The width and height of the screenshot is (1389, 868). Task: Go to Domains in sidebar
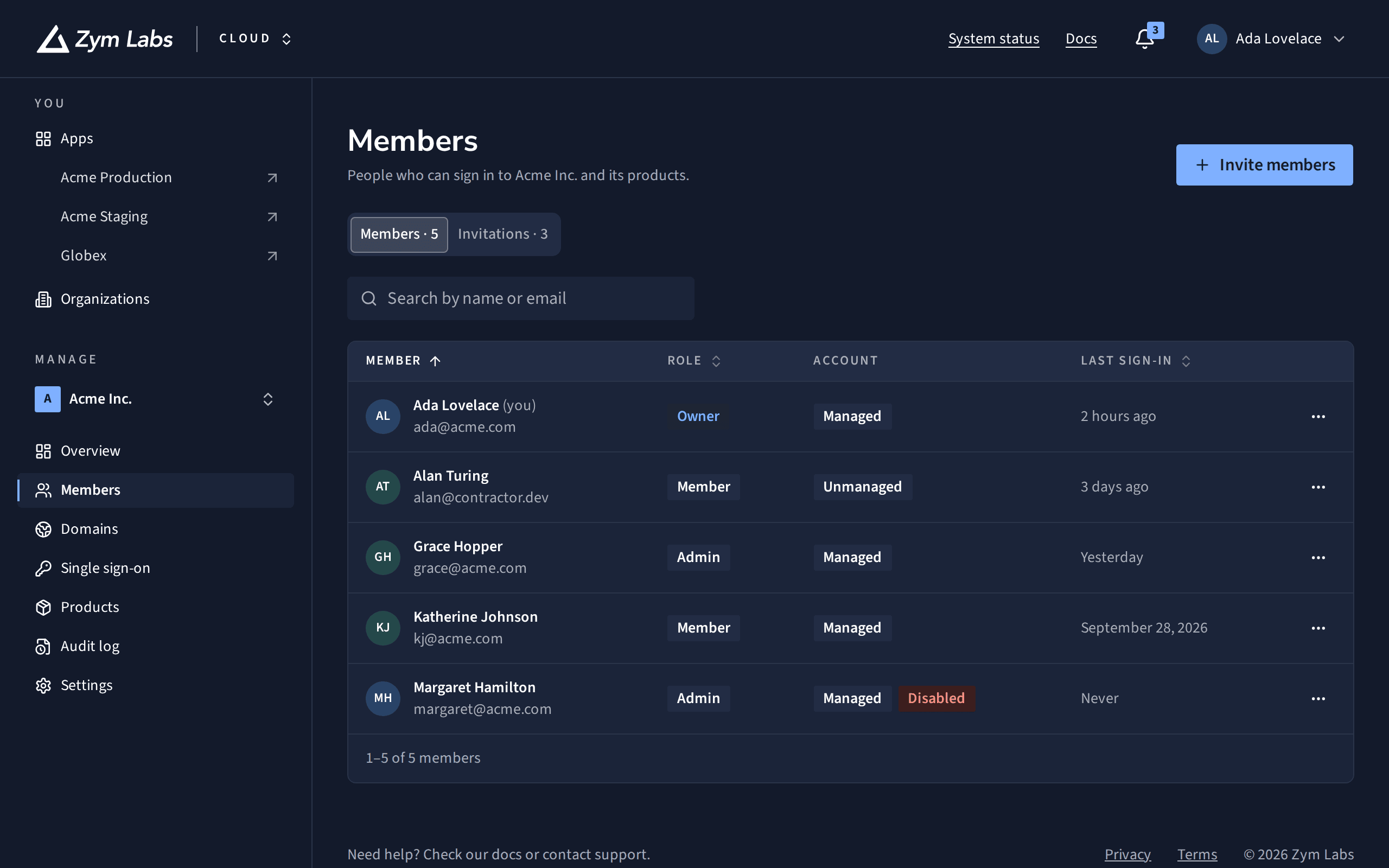click(155, 529)
